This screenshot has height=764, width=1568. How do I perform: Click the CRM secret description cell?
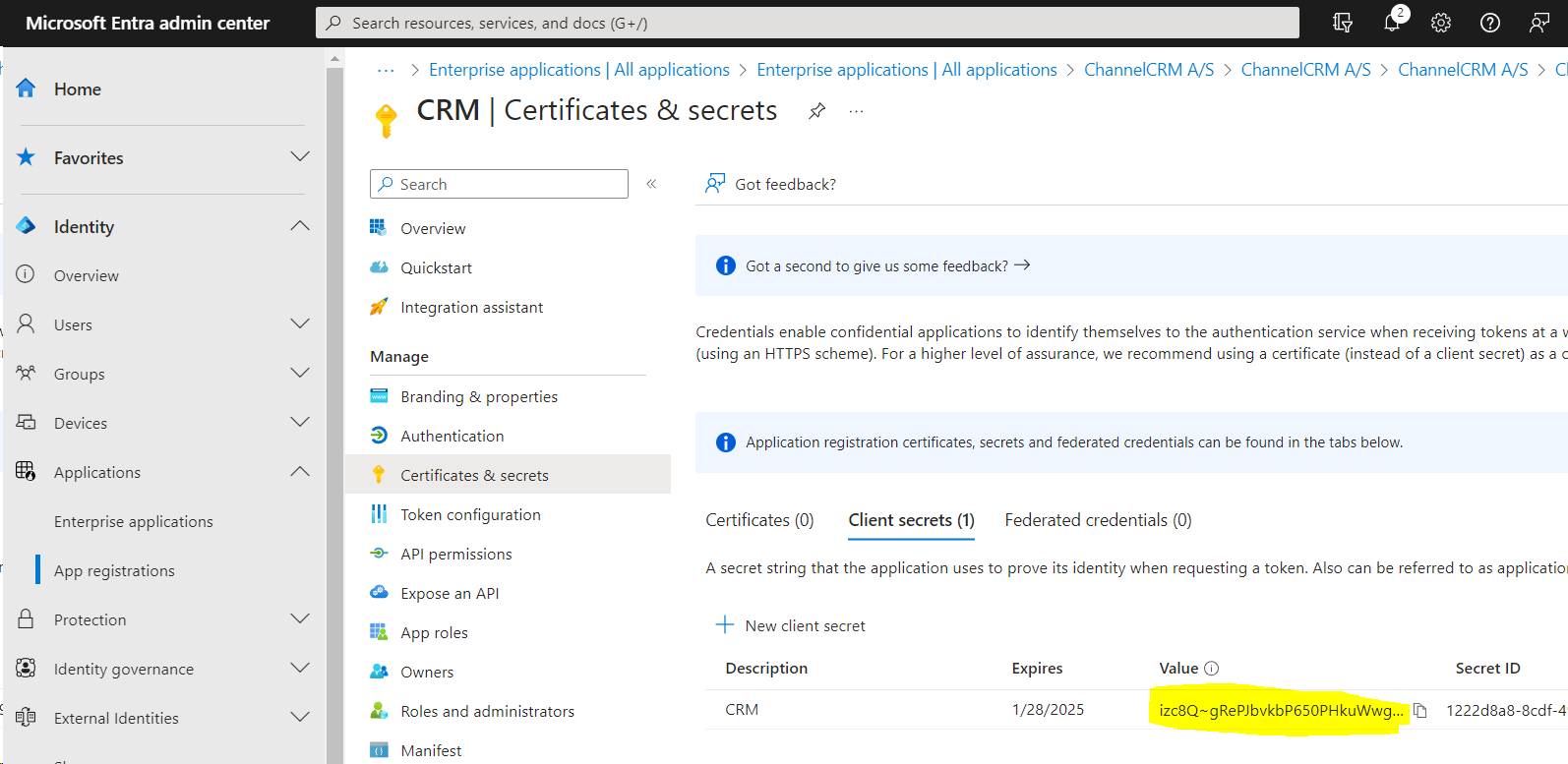(742, 710)
